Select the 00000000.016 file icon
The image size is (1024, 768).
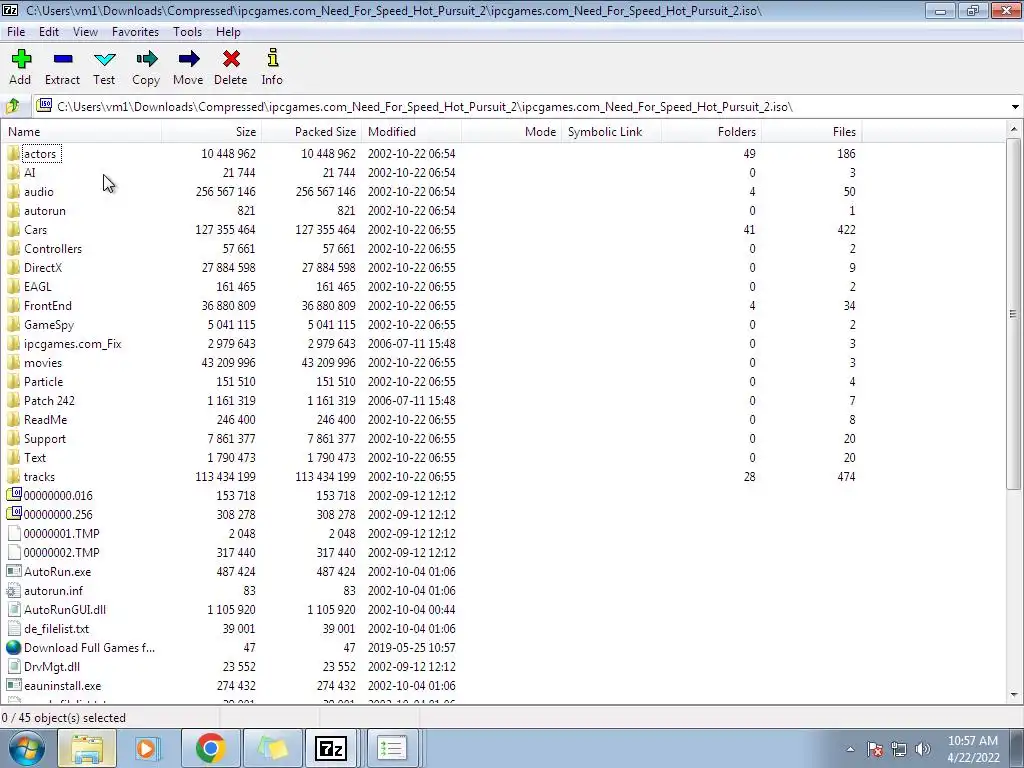coord(14,495)
